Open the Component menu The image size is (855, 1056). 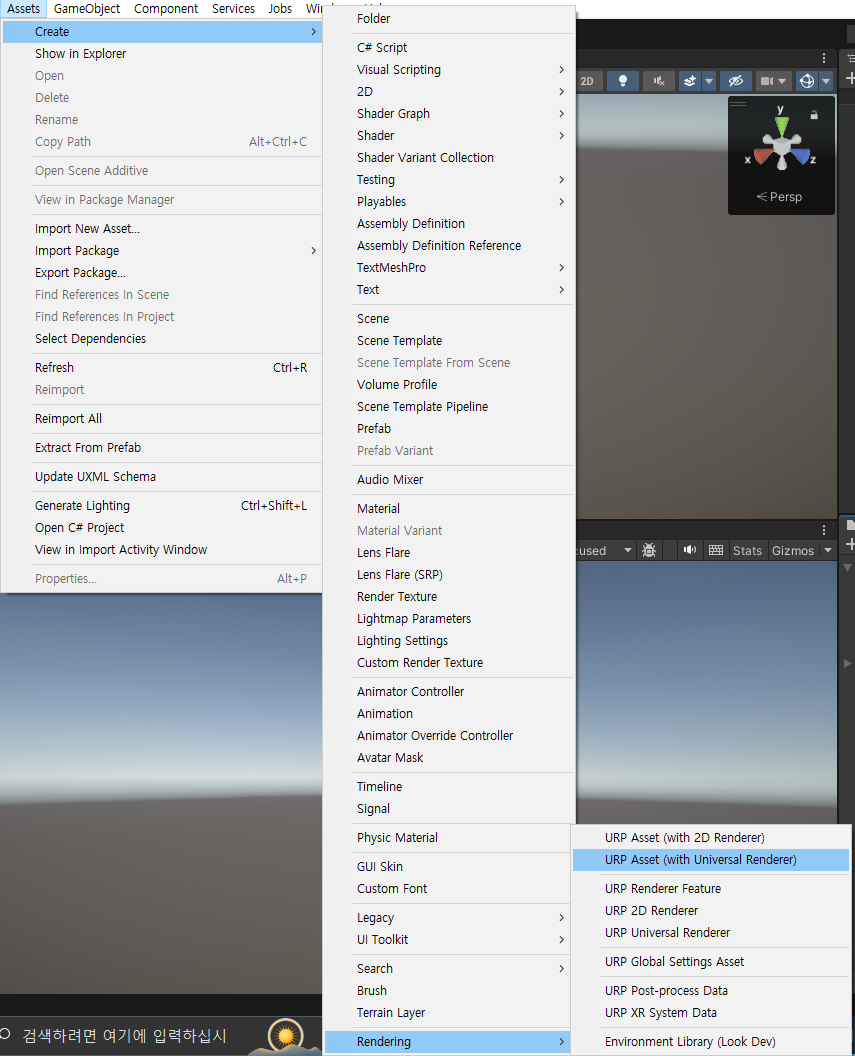pos(166,9)
